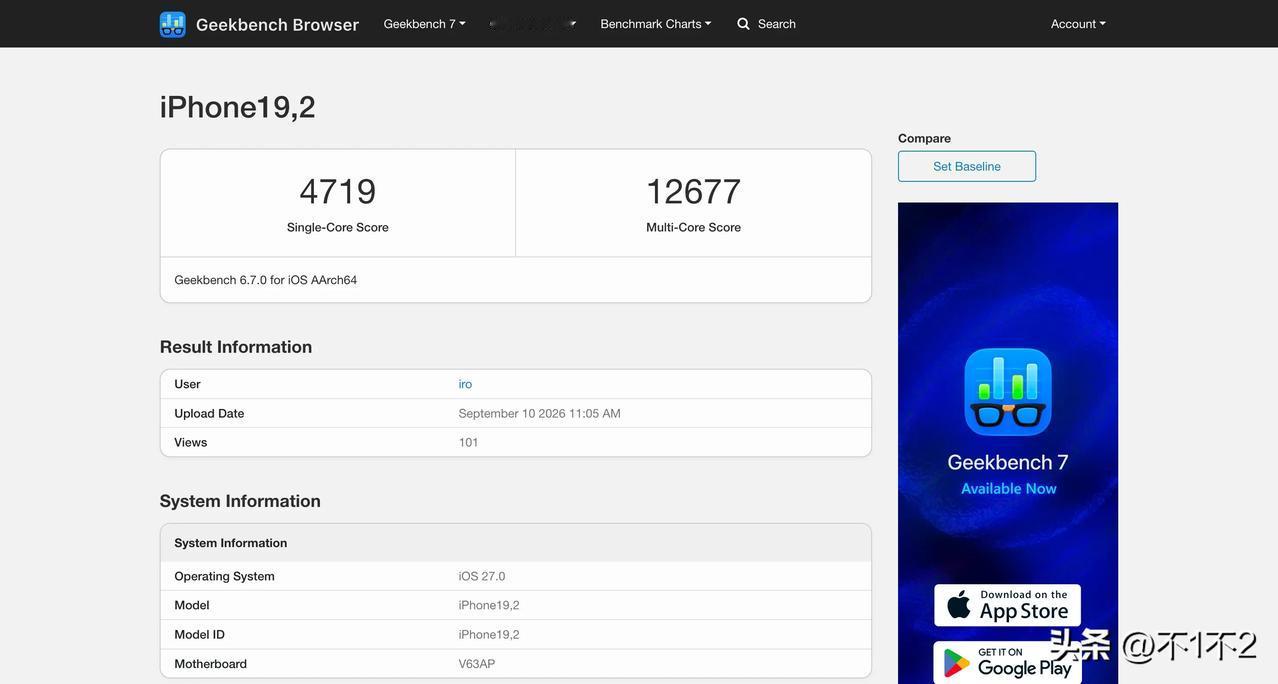Click Get it on Google Play badge
Screen dimensions: 1278x684
(1008, 662)
